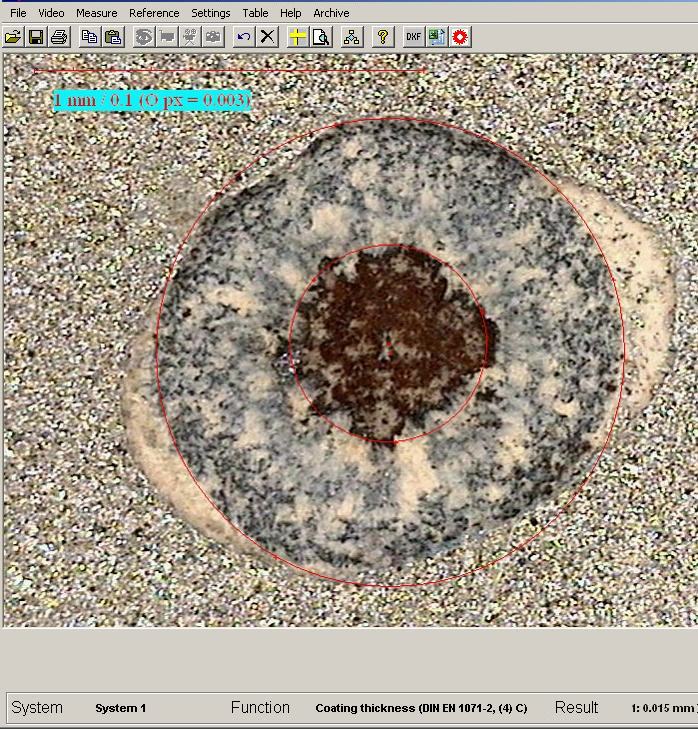Toggle the yellow crosshair tool
Screen dimensions: 698x729
click(297, 37)
